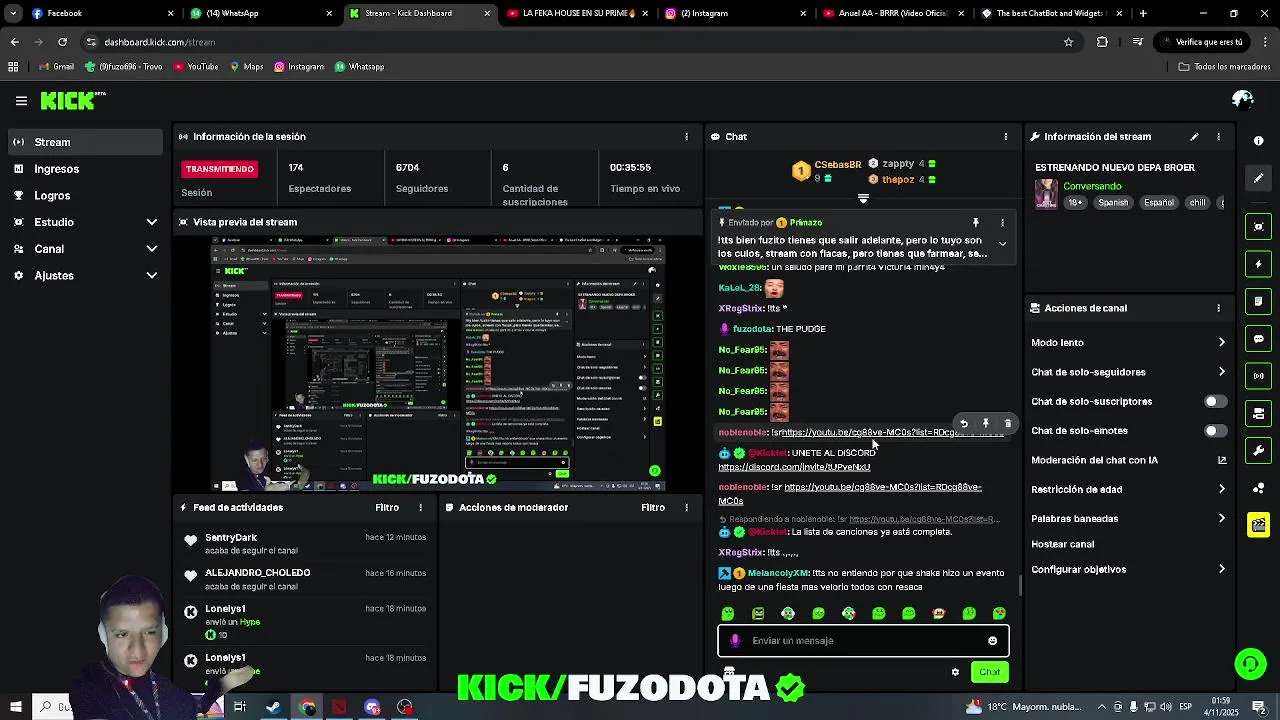Switch to the Instagram browser tab

point(733,13)
